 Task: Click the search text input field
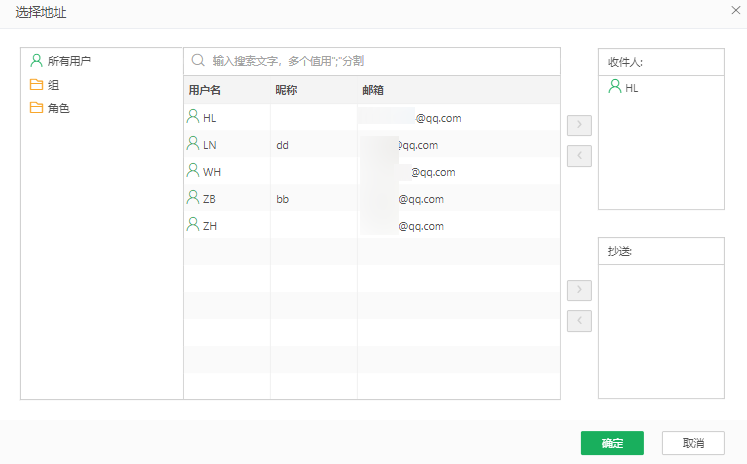380,61
